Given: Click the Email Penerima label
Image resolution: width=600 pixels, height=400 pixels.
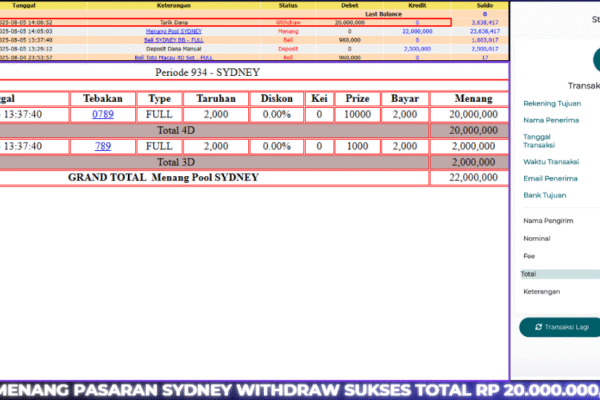Looking at the screenshot, I should [x=550, y=179].
